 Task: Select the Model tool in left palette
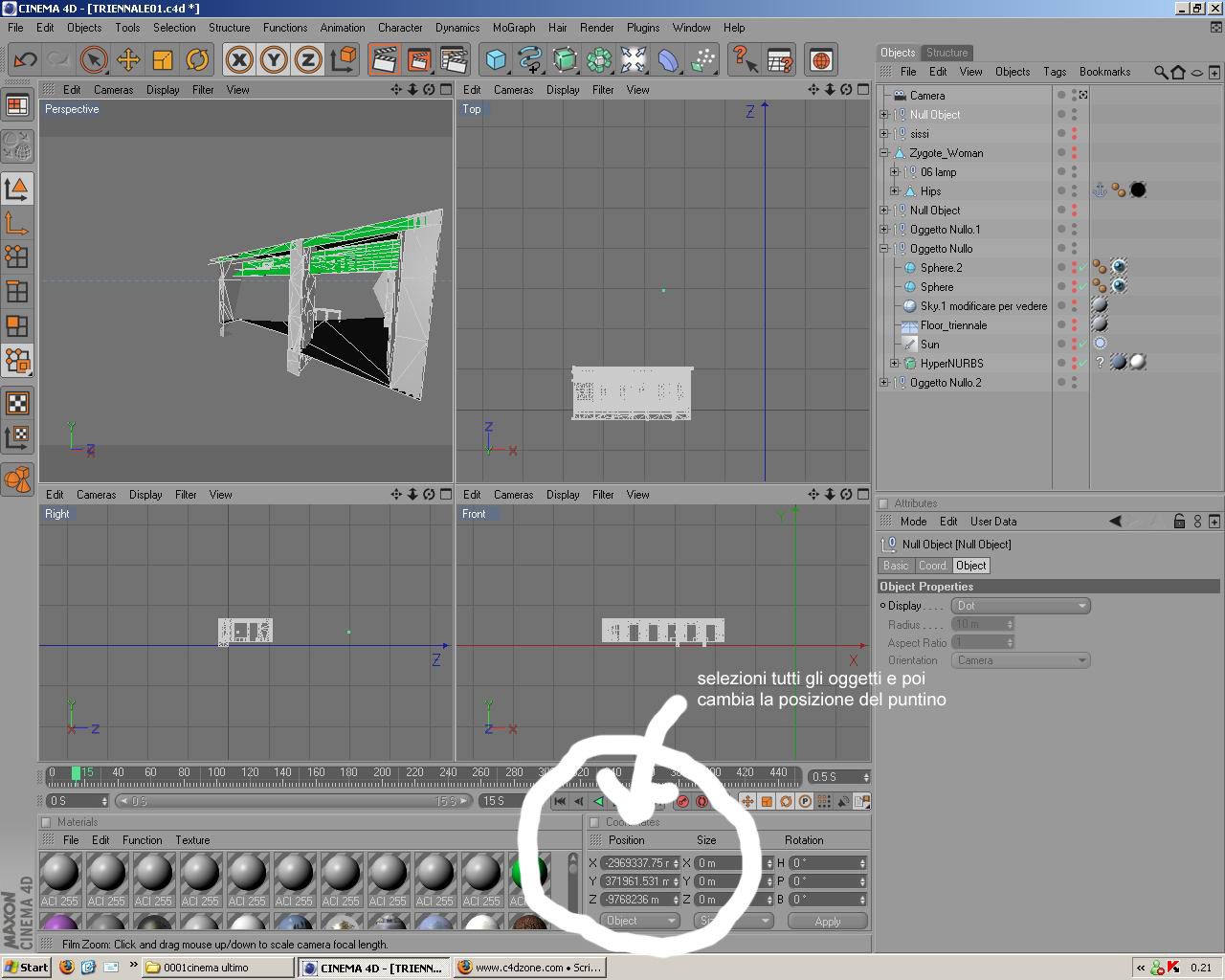tap(17, 189)
